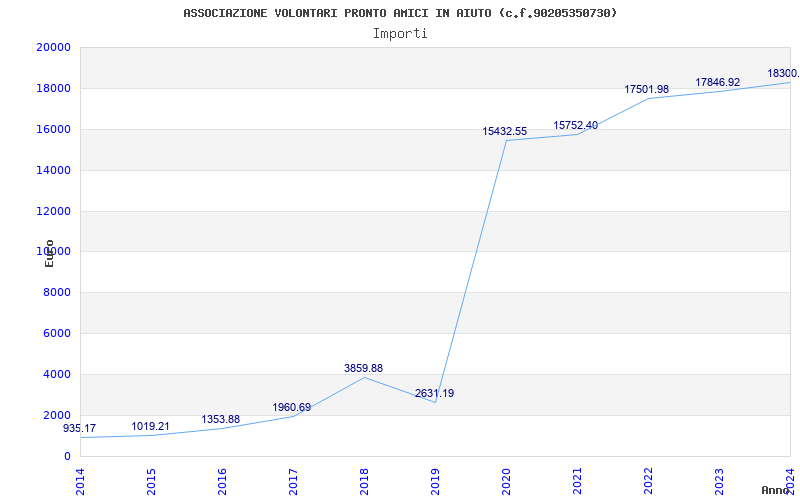800x500 pixels.
Task: Click the 'Euro' y-axis title
Action: click(49, 253)
